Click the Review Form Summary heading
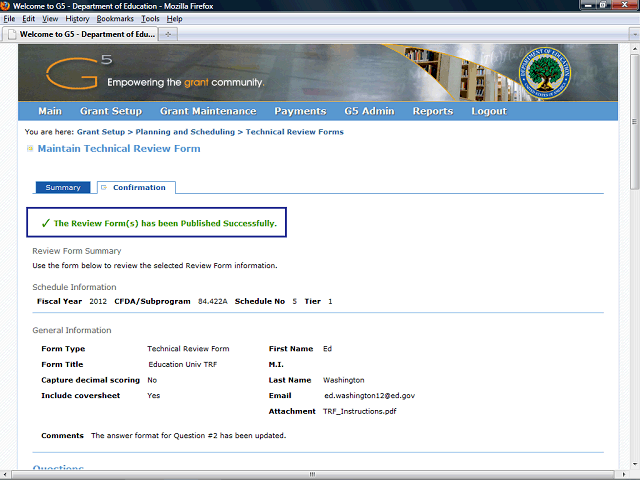This screenshot has width=640, height=480. tap(77, 251)
